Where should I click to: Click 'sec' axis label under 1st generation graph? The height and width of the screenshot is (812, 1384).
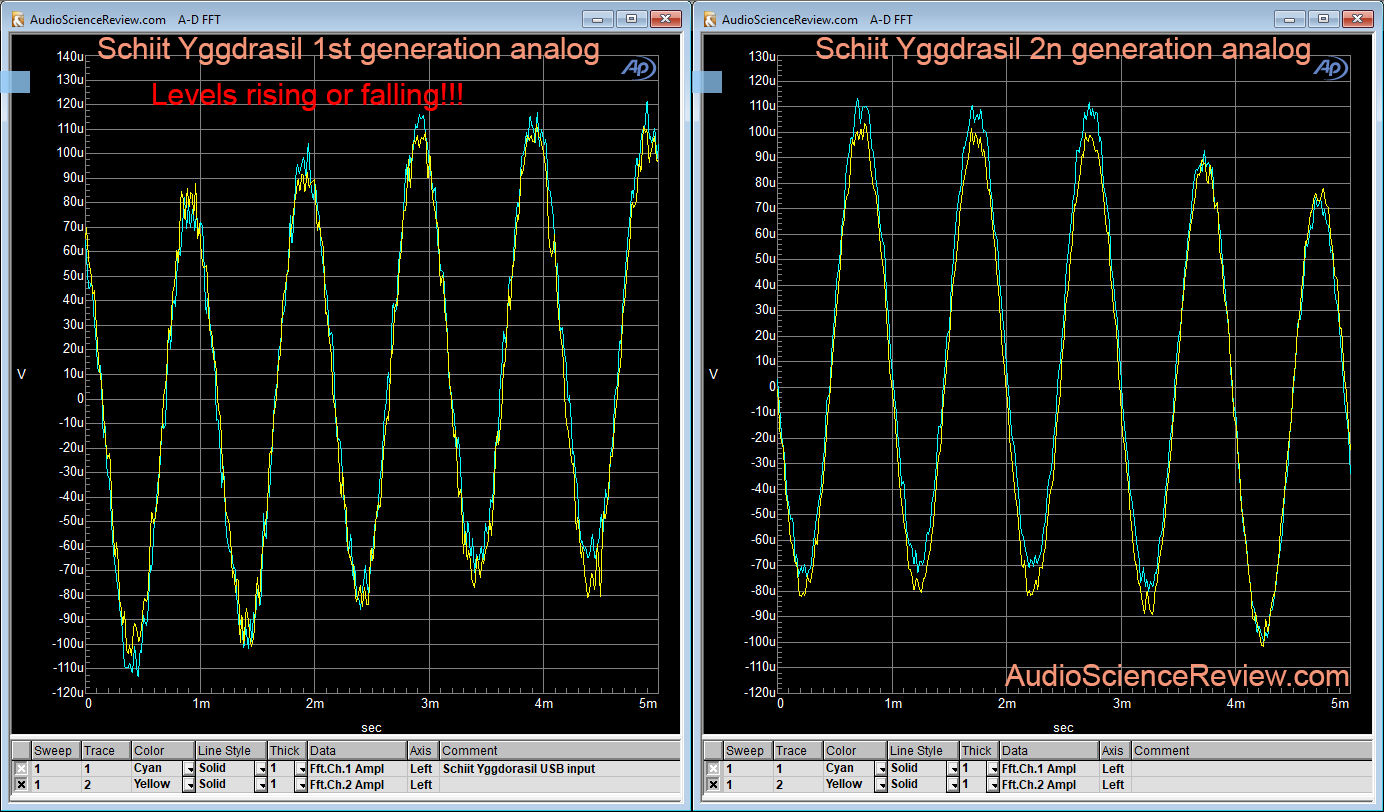click(x=371, y=727)
